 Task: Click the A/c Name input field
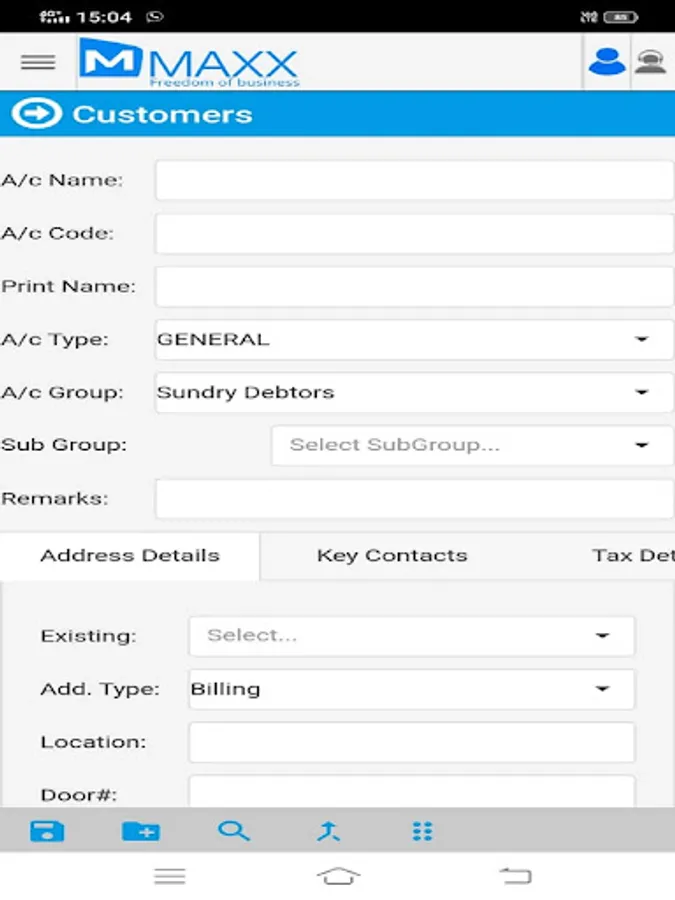pos(414,181)
